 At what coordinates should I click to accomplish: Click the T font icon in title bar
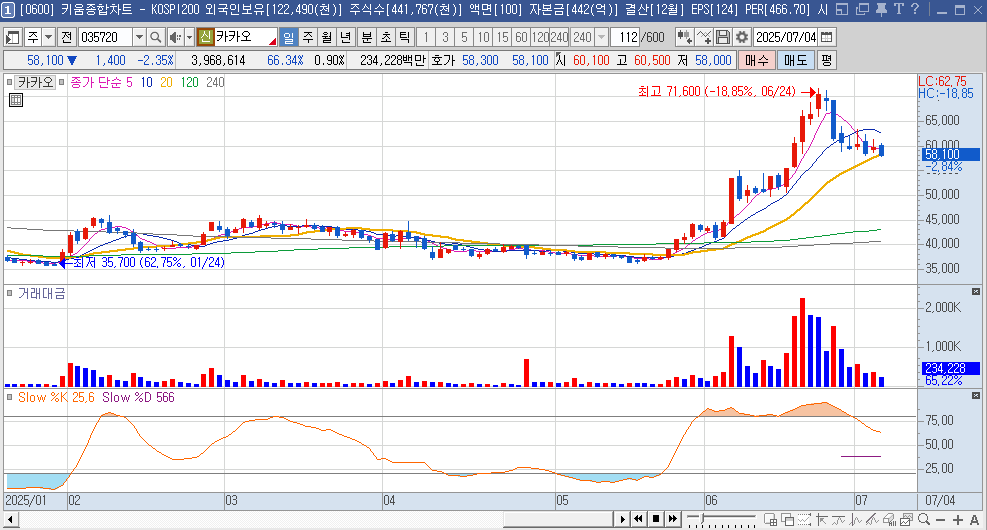pyautogui.click(x=898, y=9)
